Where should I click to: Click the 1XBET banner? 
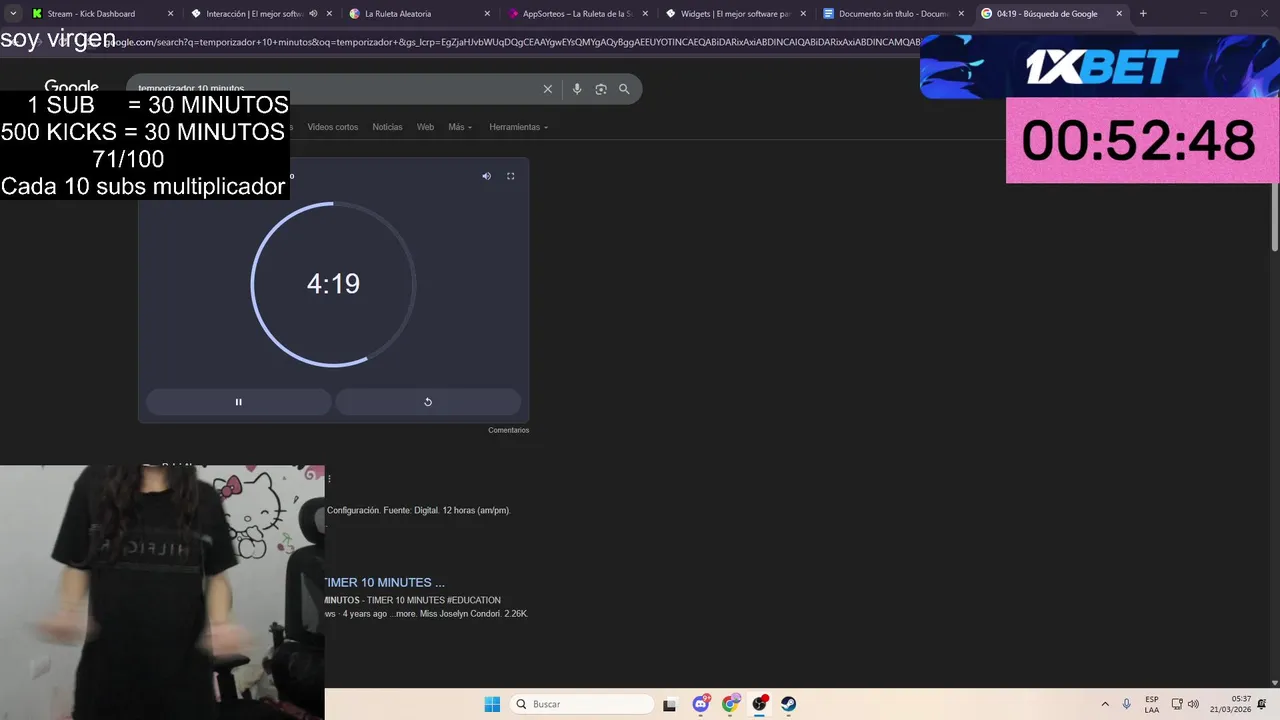click(x=1100, y=67)
